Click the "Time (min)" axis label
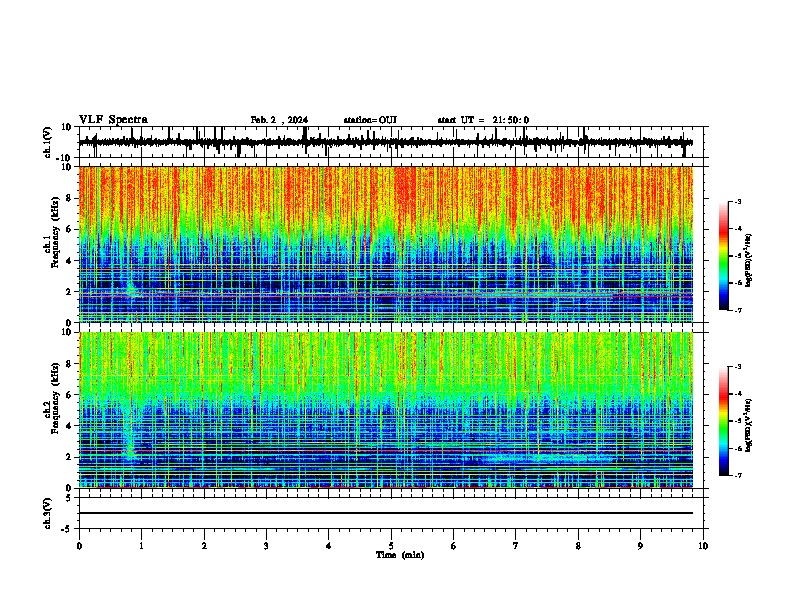 pos(400,555)
